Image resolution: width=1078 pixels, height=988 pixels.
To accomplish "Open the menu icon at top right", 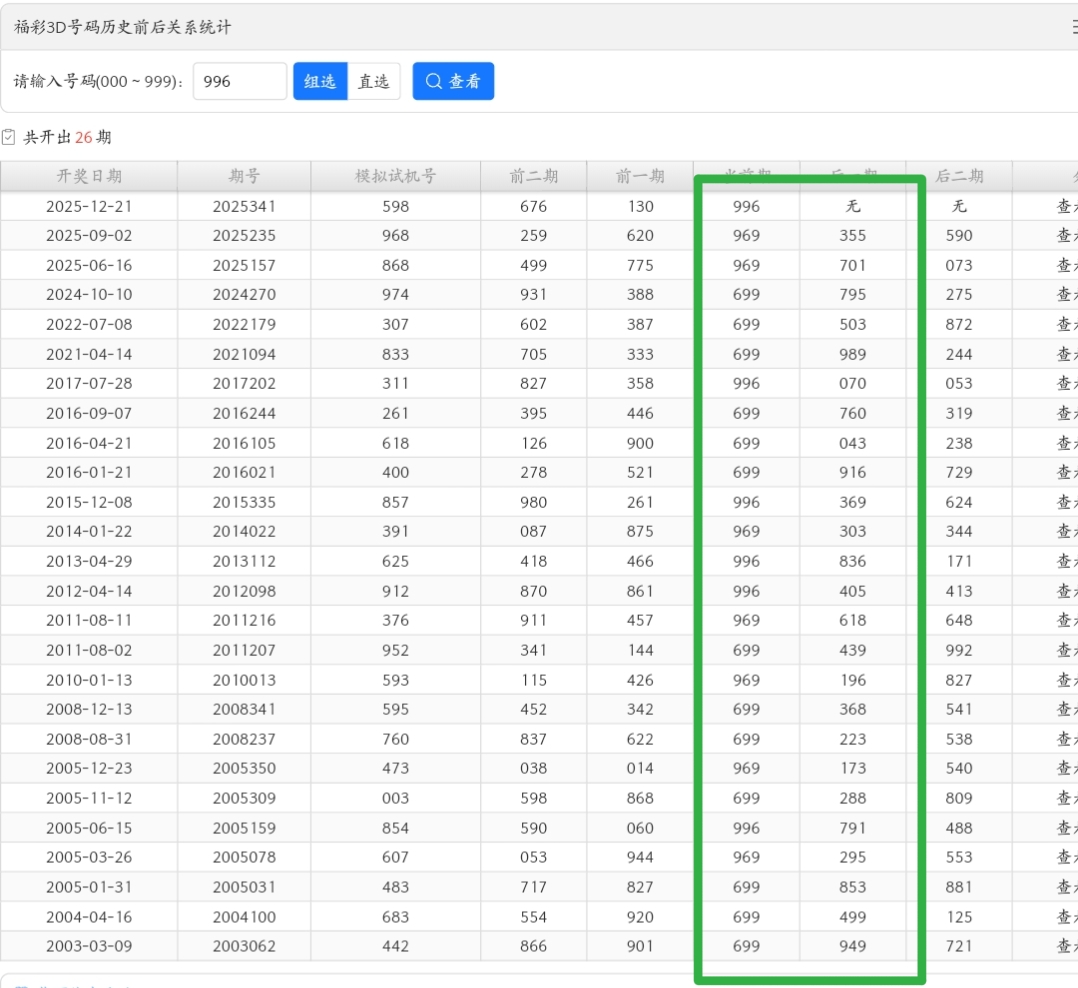I will click(x=1074, y=27).
